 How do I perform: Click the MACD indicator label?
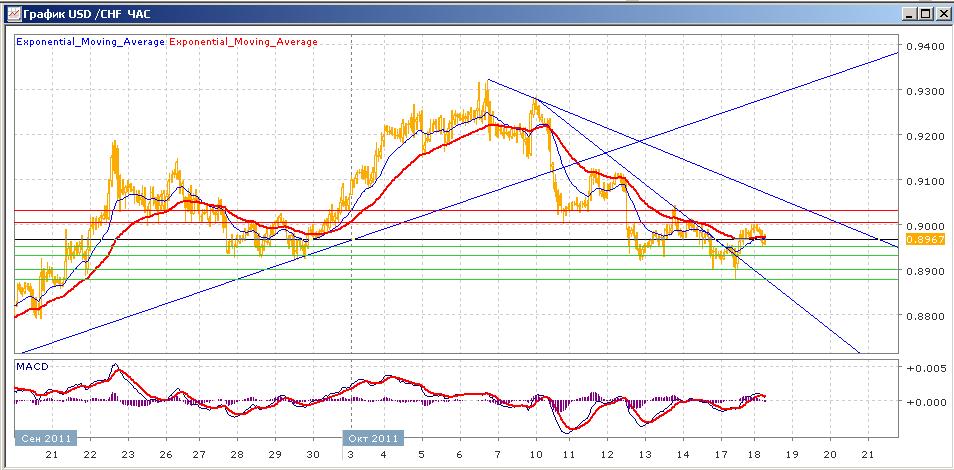[x=32, y=367]
